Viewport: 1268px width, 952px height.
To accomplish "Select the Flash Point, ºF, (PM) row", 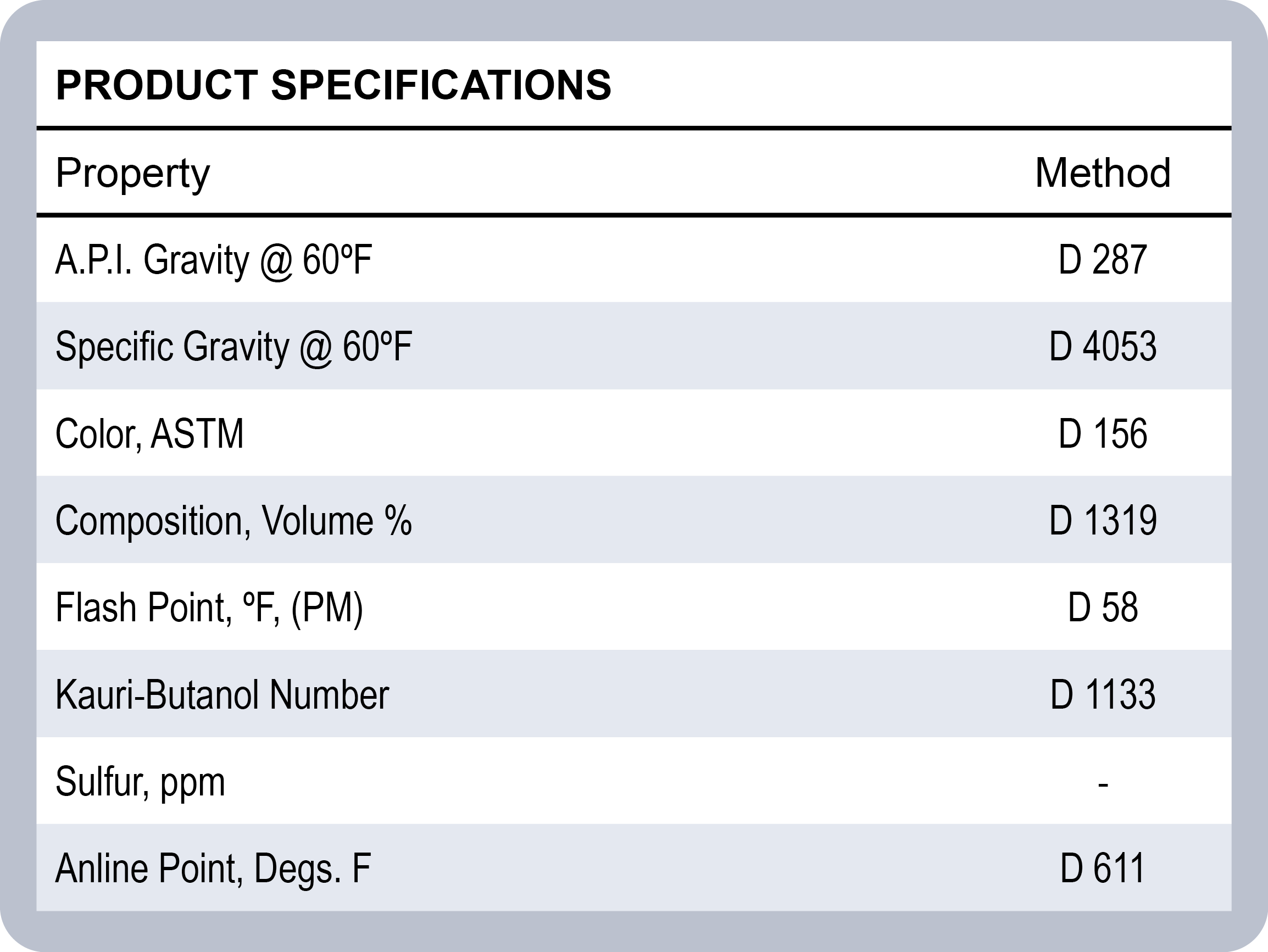I will click(209, 608).
